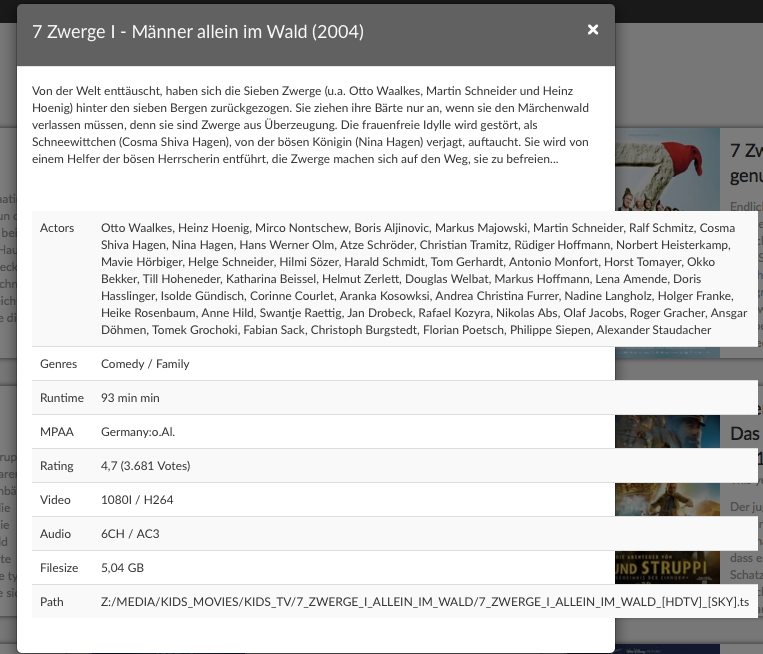Click the '6CH / AC3' audio value
Screen dimensions: 763x654
[x=130, y=534]
